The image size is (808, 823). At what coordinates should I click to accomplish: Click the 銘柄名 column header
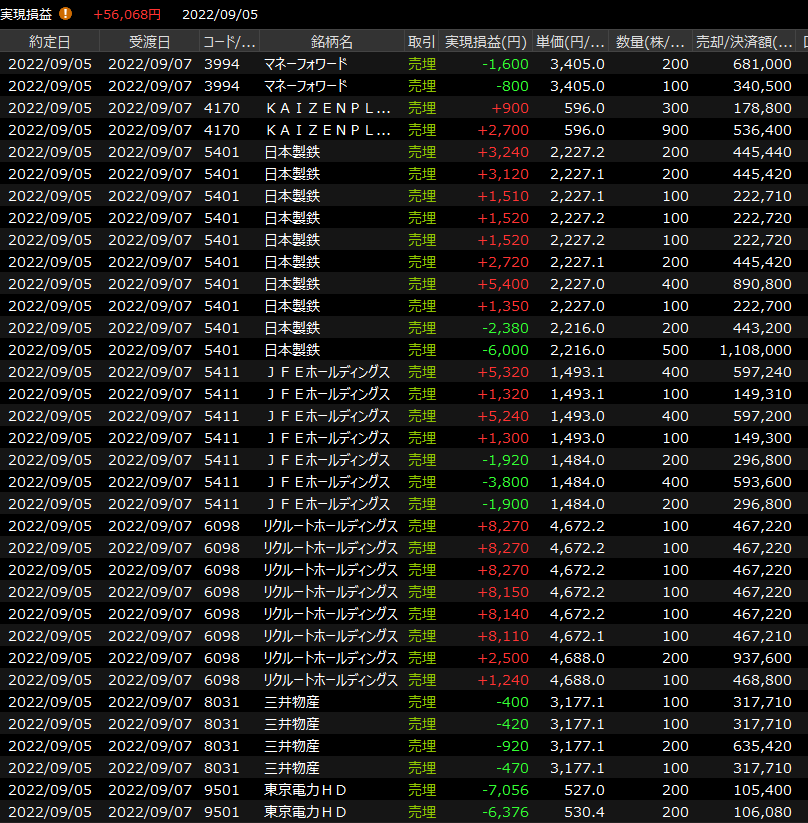[x=331, y=42]
